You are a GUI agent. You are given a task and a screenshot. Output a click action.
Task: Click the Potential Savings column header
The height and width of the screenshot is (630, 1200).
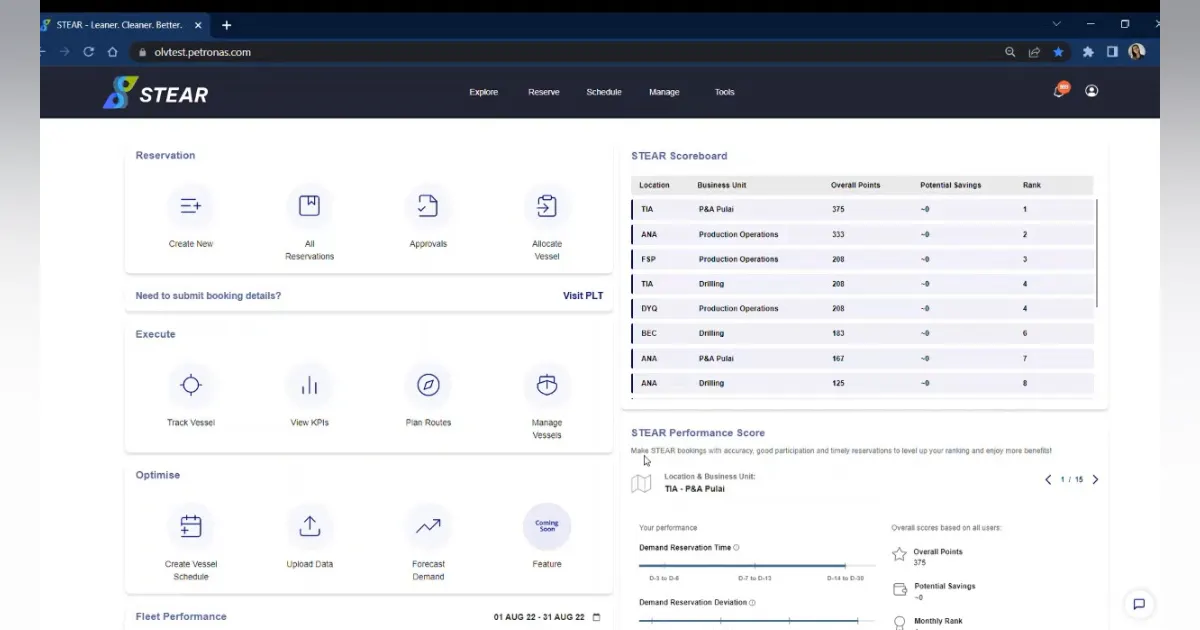950,185
